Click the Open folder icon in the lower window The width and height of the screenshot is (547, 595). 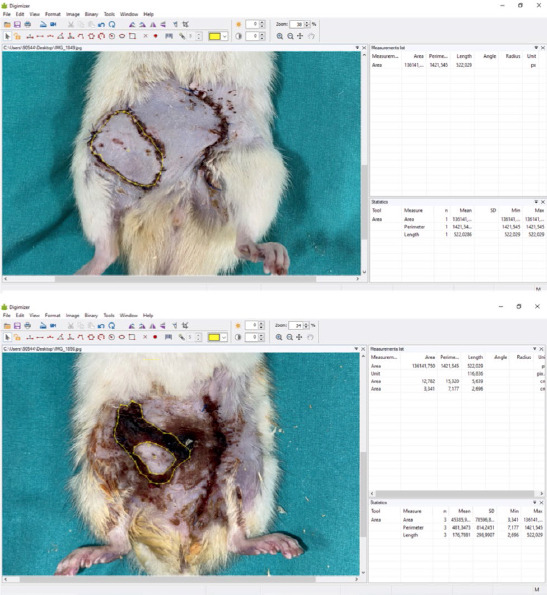click(7, 326)
